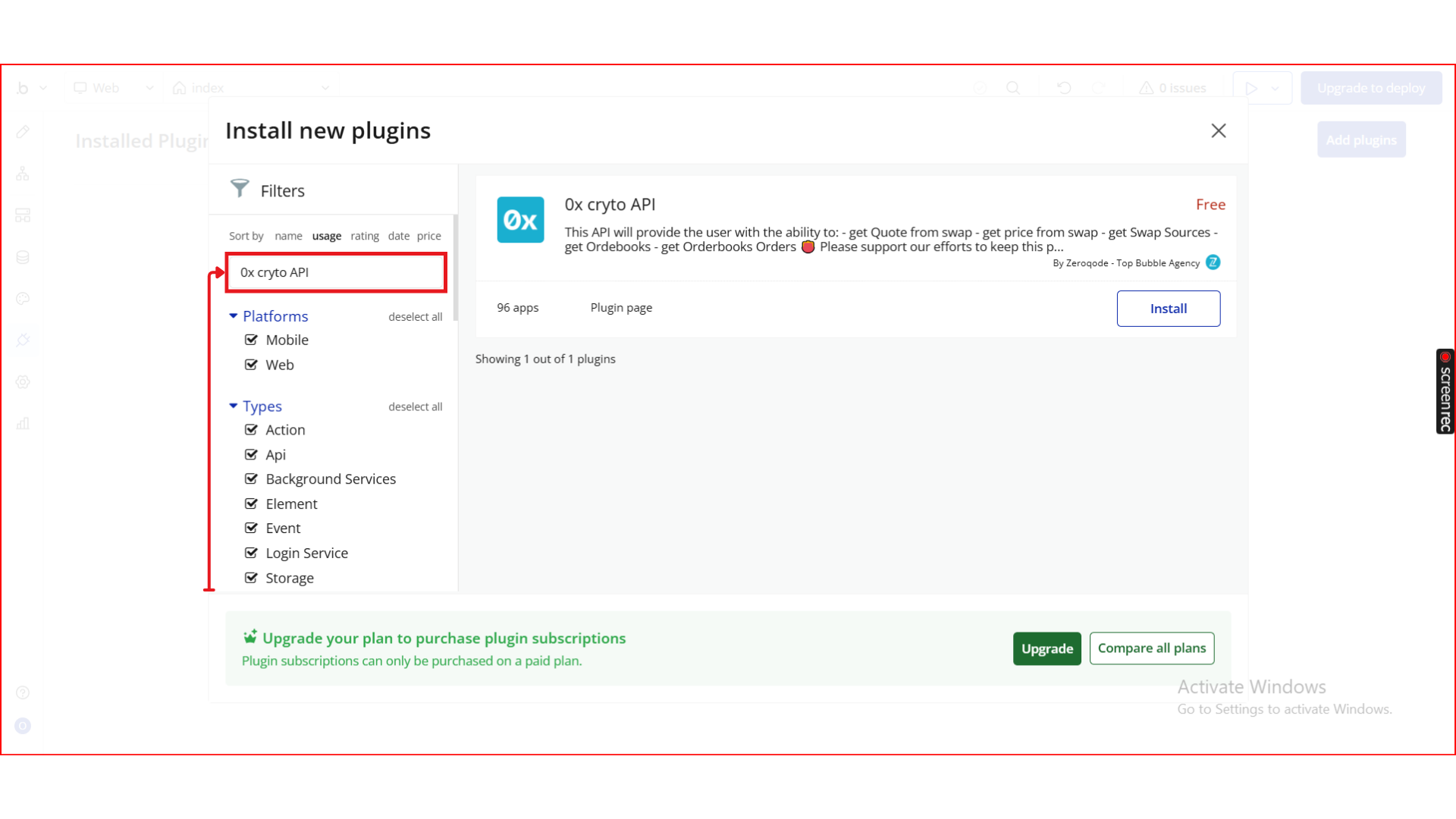Image resolution: width=1456 pixels, height=819 pixels.
Task: Uncheck the Background Services type checkbox
Action: click(x=251, y=479)
